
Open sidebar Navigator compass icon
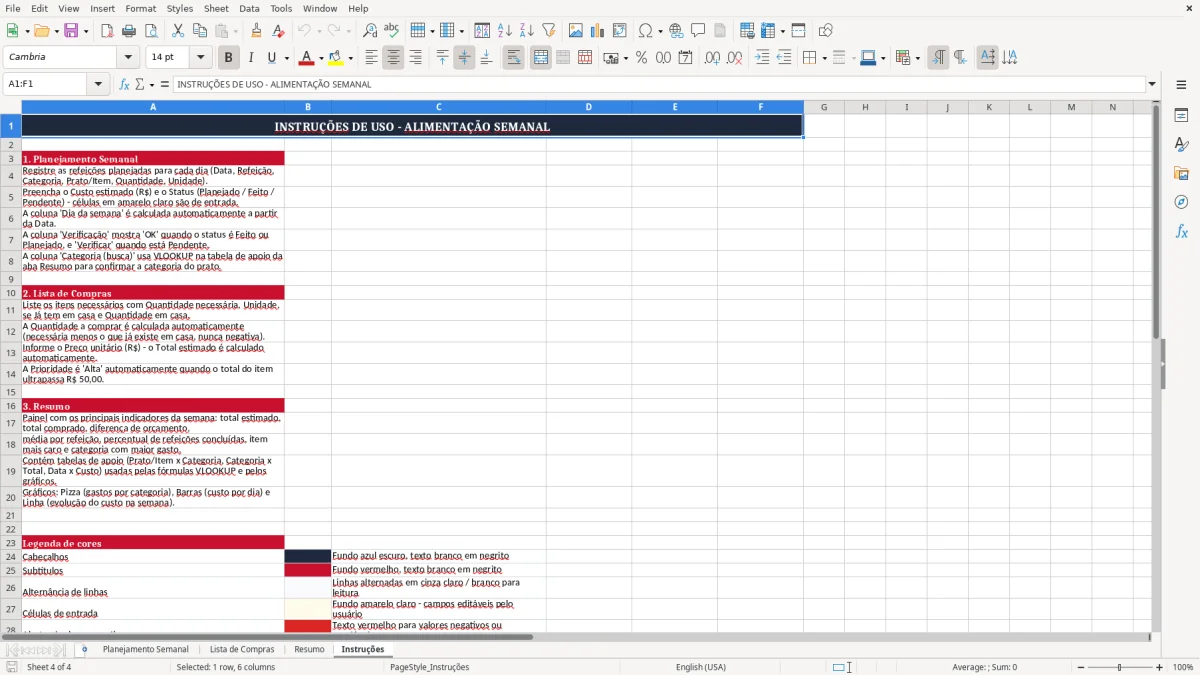tap(1181, 202)
